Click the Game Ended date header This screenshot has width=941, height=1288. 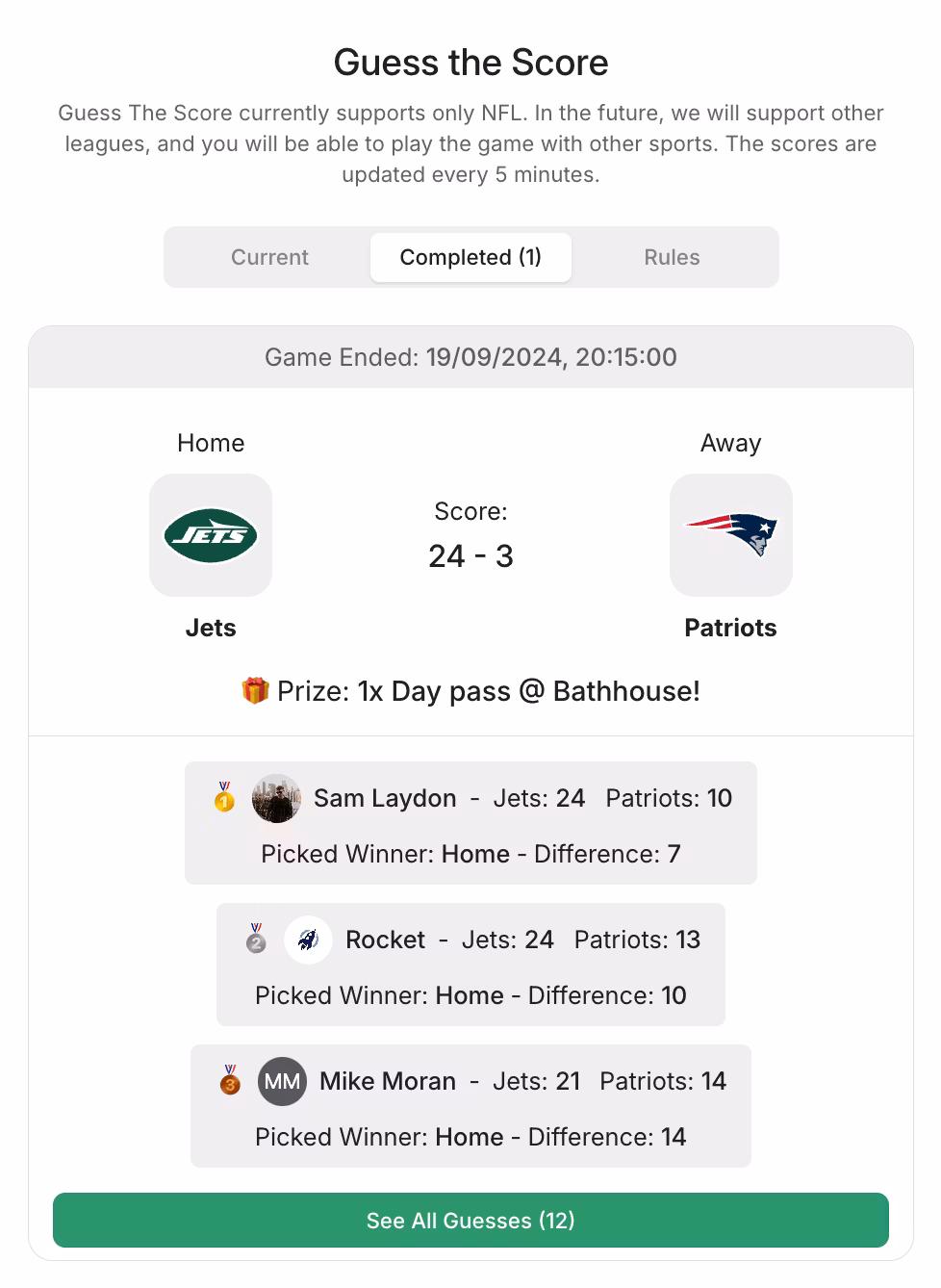click(x=470, y=357)
